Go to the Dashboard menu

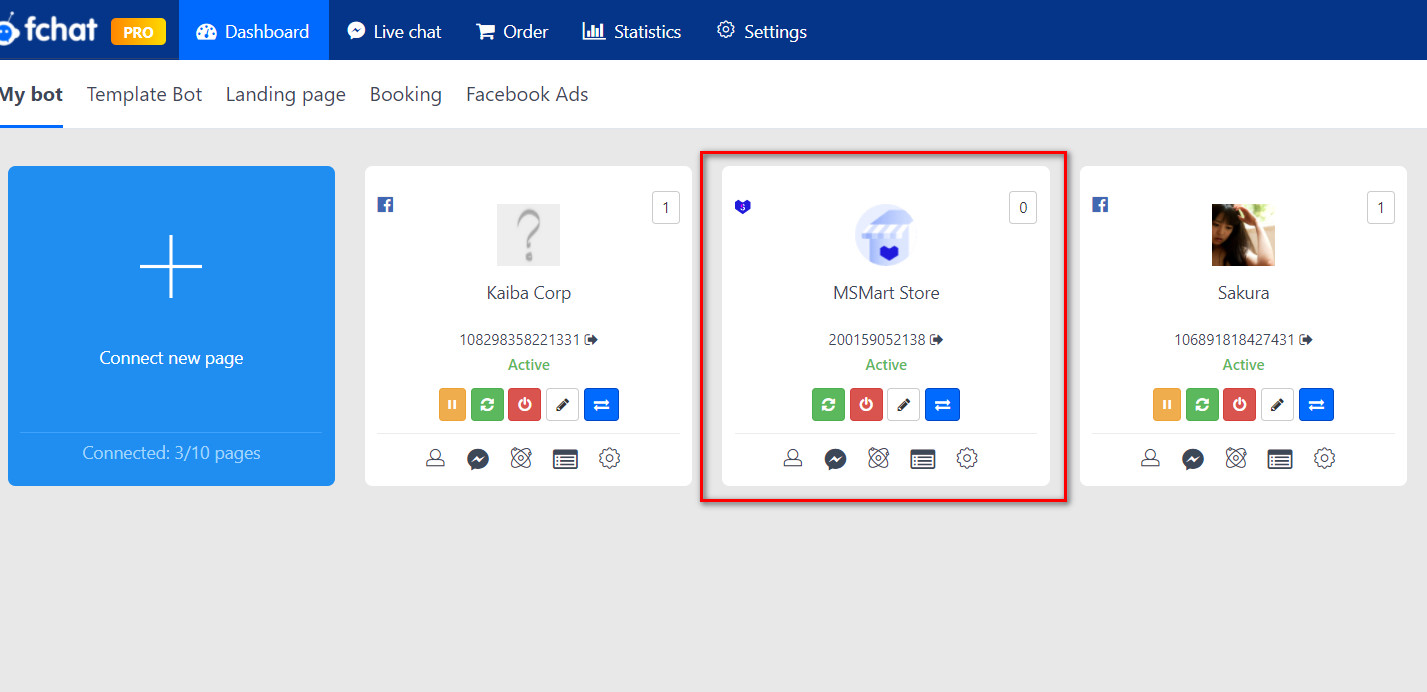[254, 31]
